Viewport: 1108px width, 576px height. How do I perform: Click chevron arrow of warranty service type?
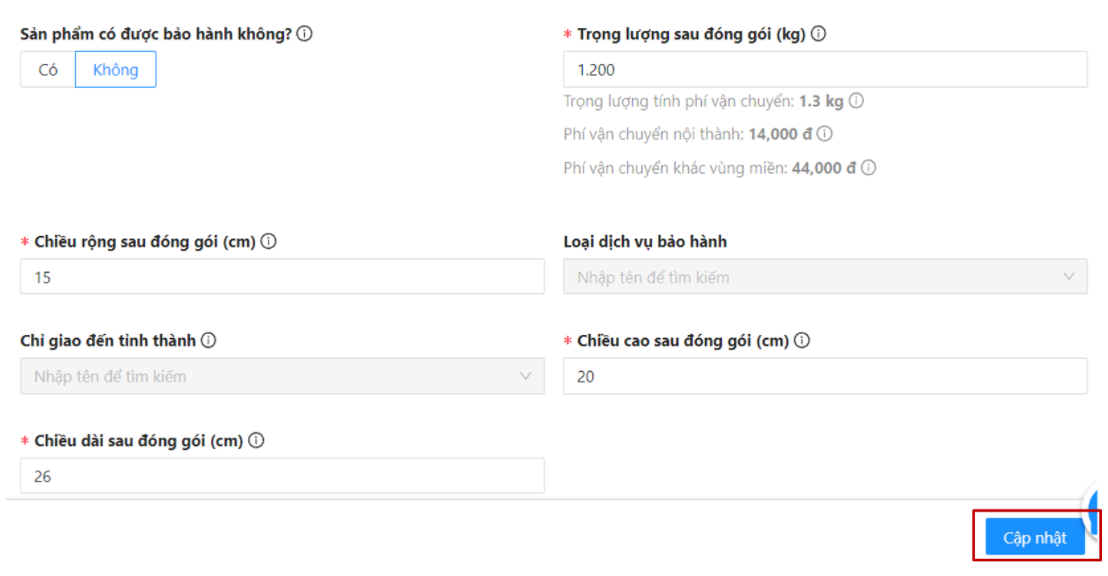pos(1069,277)
